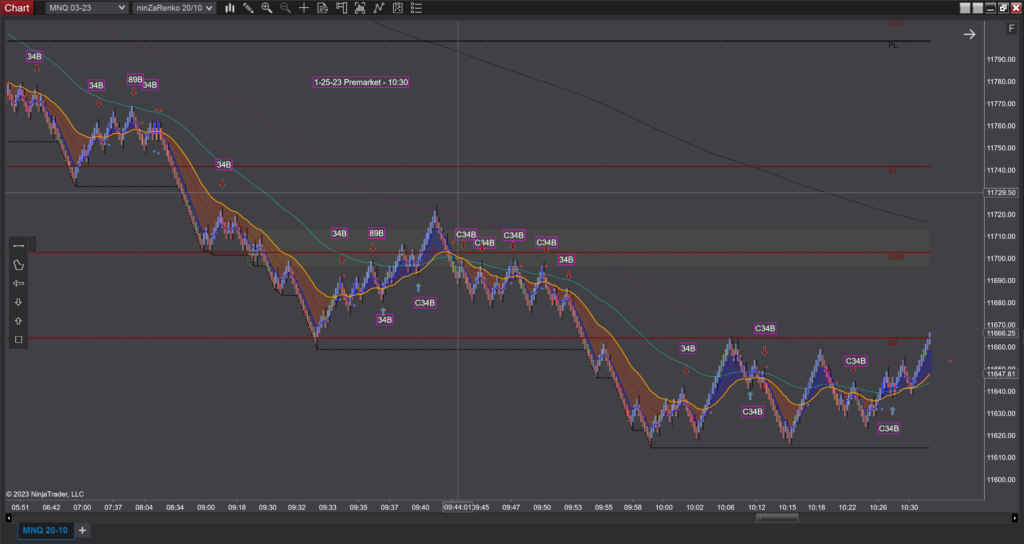Select the '1-25-23 Premarket - 10:30' text label

coord(360,82)
